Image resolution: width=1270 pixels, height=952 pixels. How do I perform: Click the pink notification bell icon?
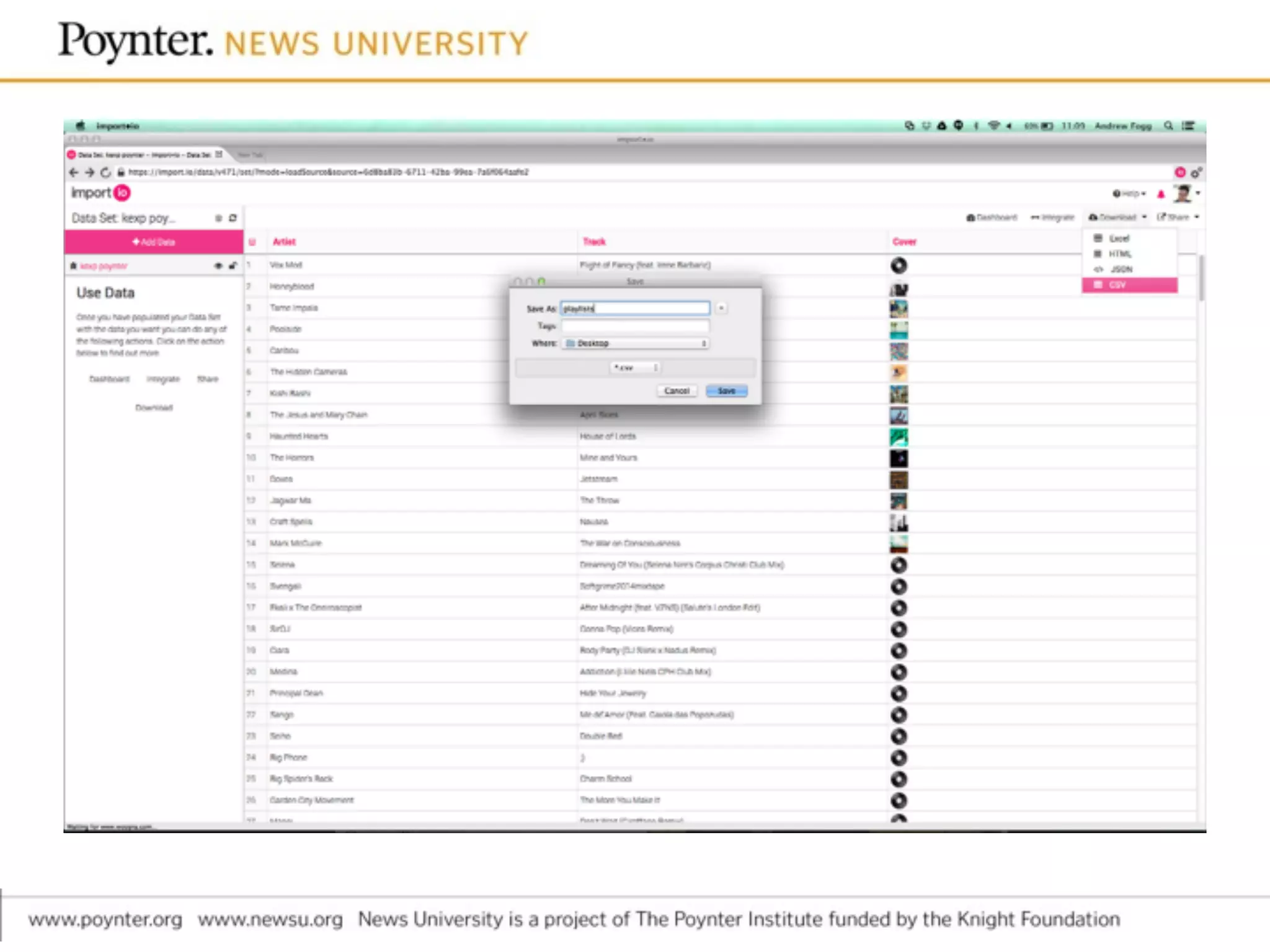[x=1161, y=194]
